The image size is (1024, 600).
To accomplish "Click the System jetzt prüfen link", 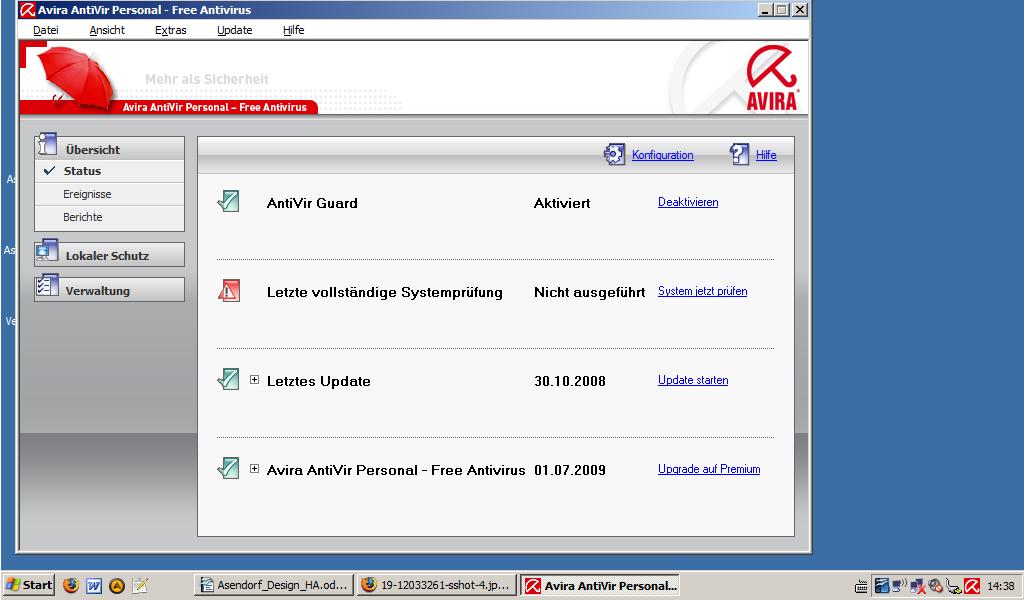I will click(702, 291).
